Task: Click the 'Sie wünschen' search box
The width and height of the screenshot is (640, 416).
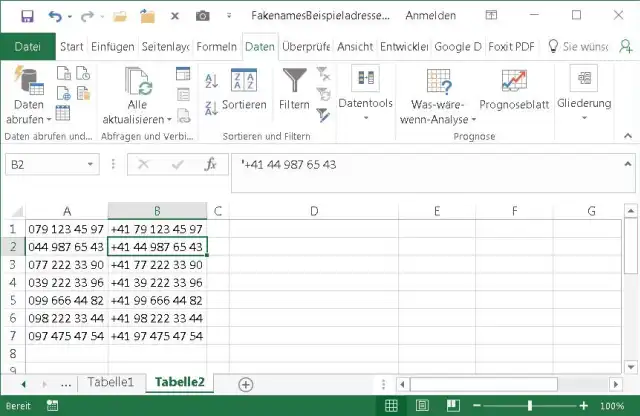Action: pos(578,47)
